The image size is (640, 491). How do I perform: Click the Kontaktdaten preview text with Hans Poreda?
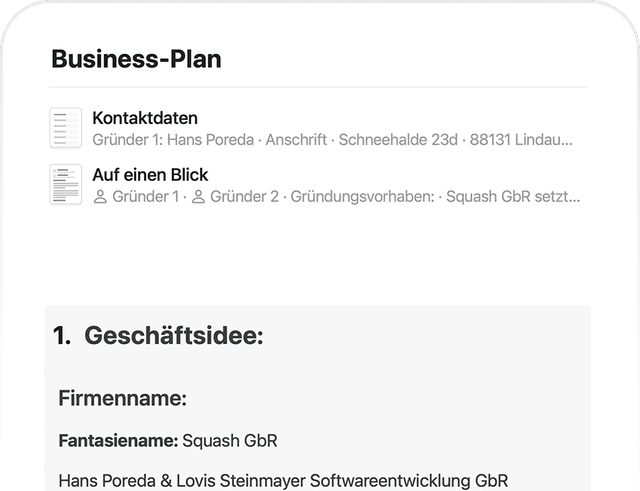[x=170, y=140]
